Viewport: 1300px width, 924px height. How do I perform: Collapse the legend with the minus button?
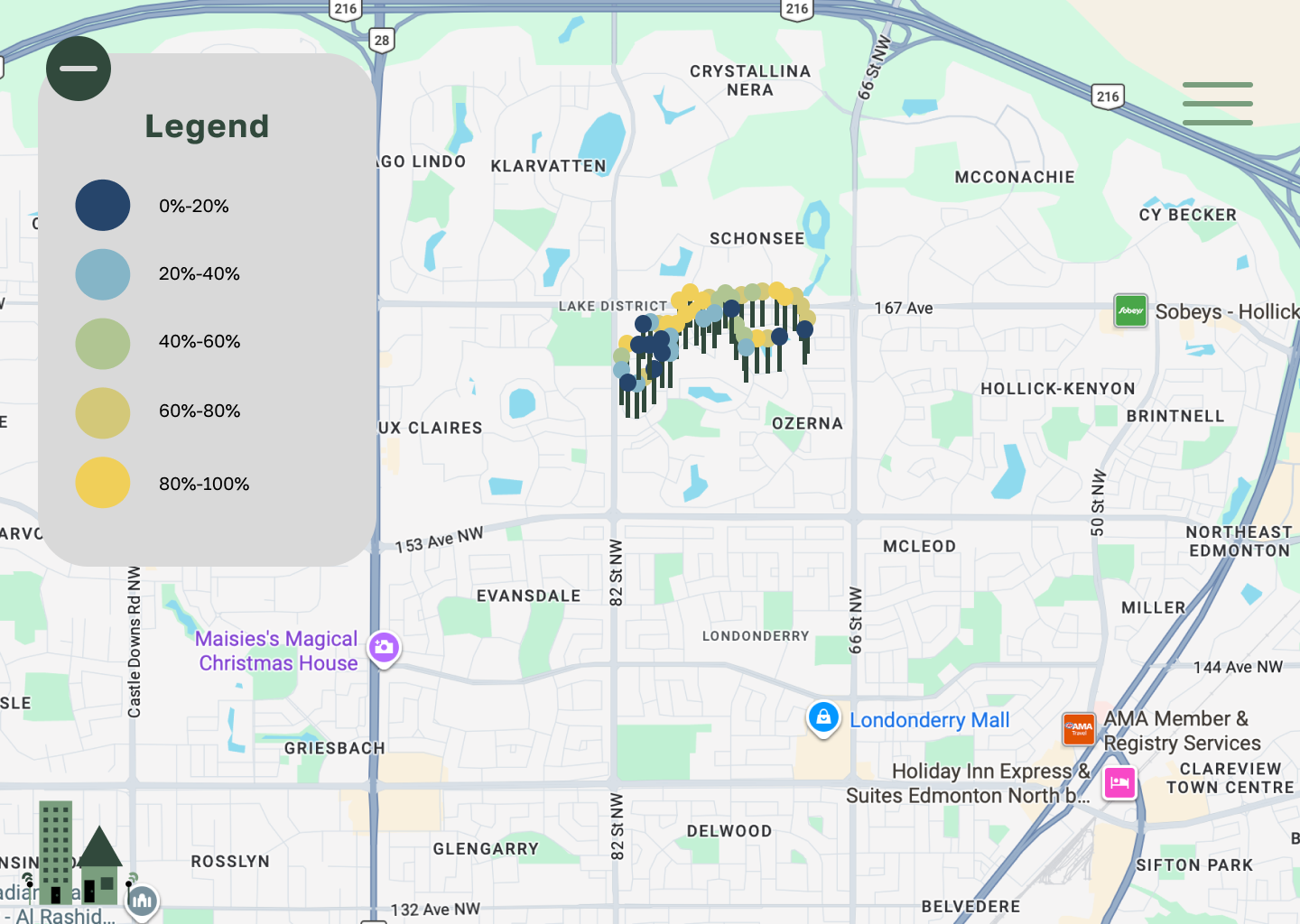79,69
